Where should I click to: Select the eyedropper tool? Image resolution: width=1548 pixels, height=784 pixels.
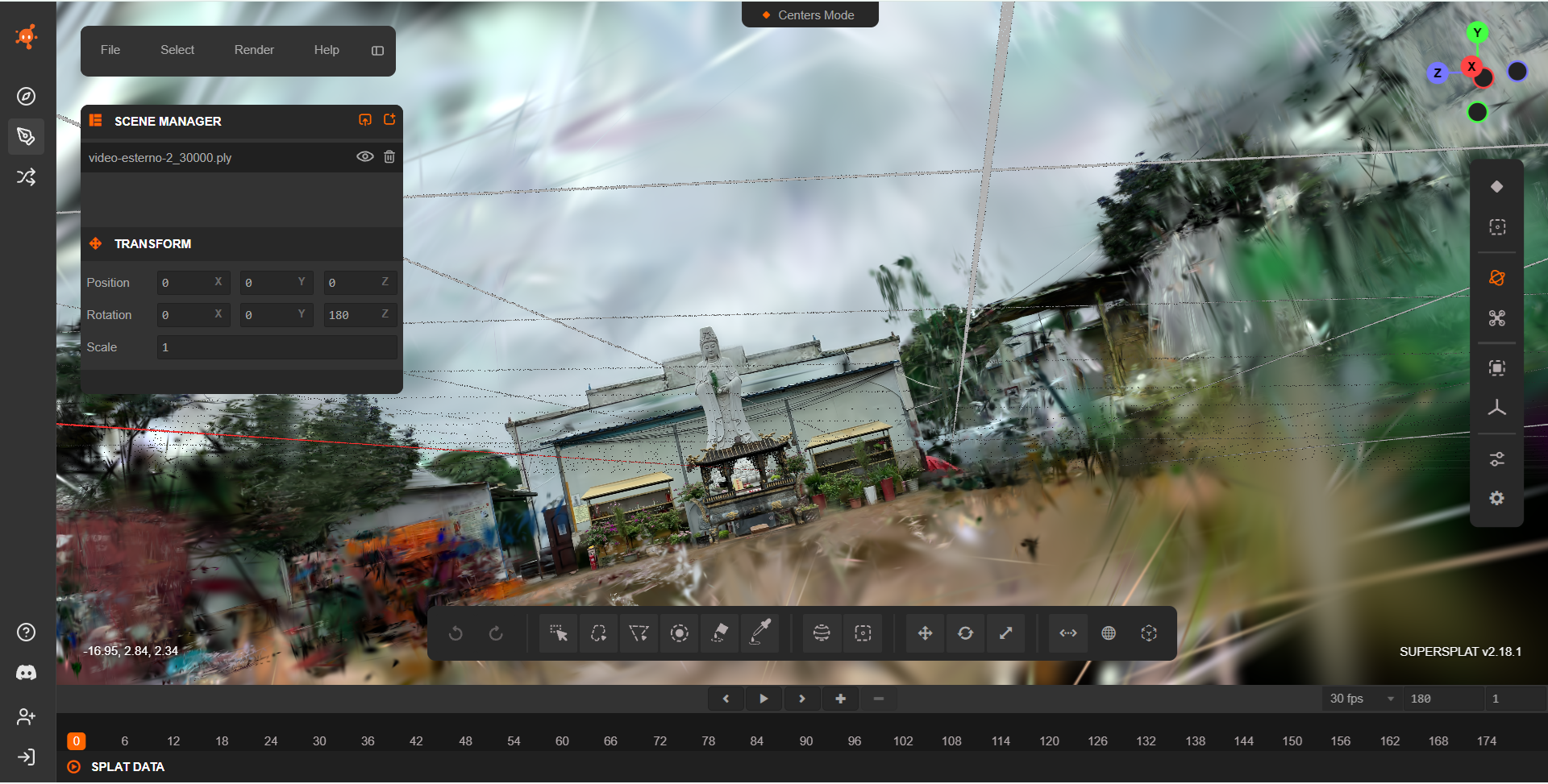[760, 633]
